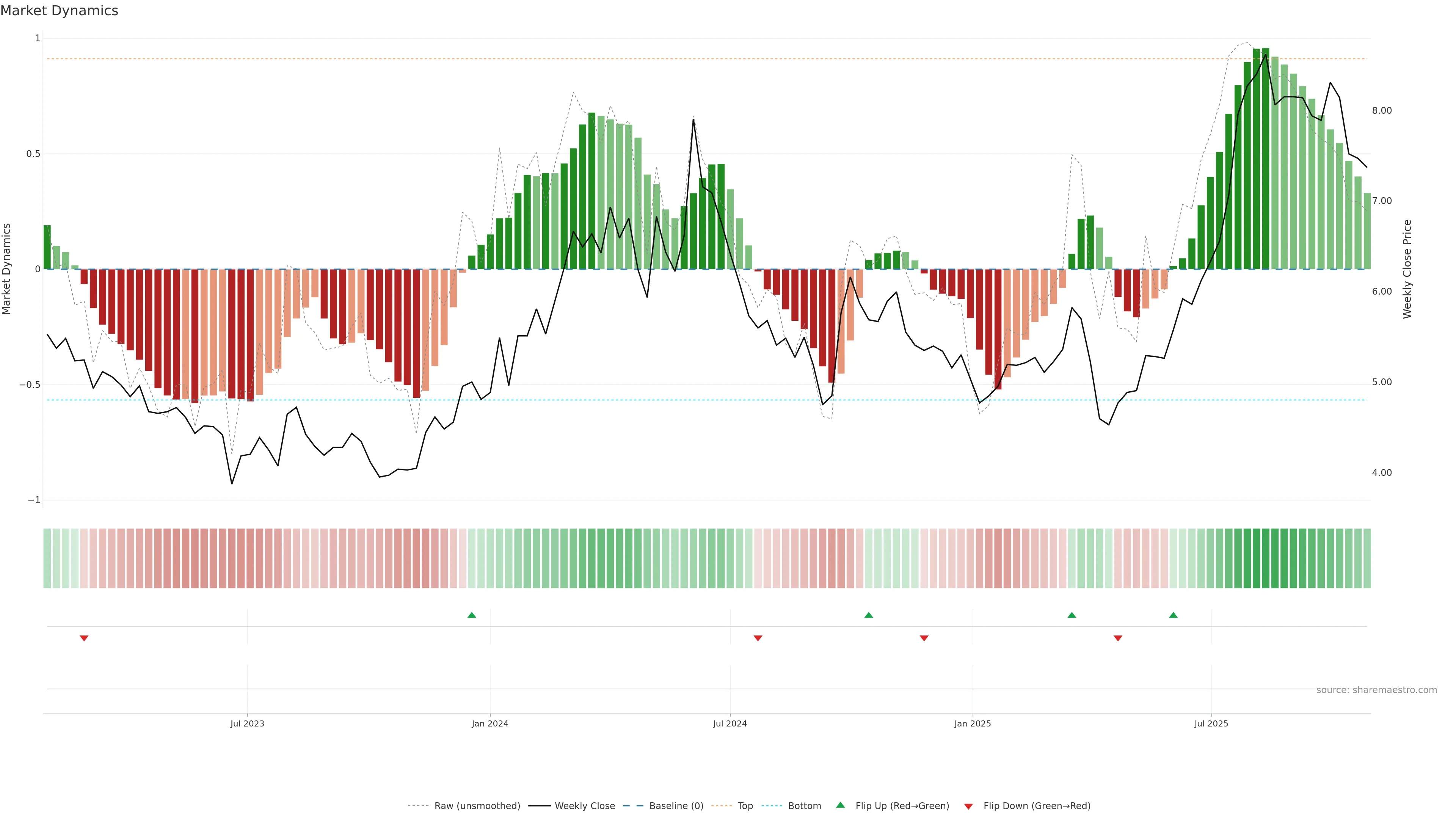Click the last green flip-up triangle before Jul 2025
The height and width of the screenshot is (819, 1456).
point(1174,615)
